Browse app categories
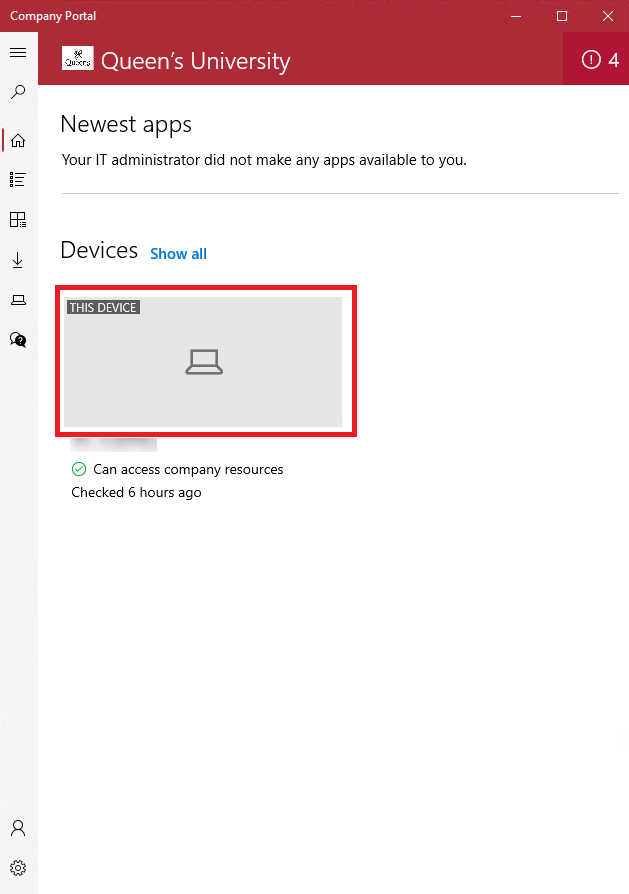Viewport: 629px width, 894px height. click(18, 219)
